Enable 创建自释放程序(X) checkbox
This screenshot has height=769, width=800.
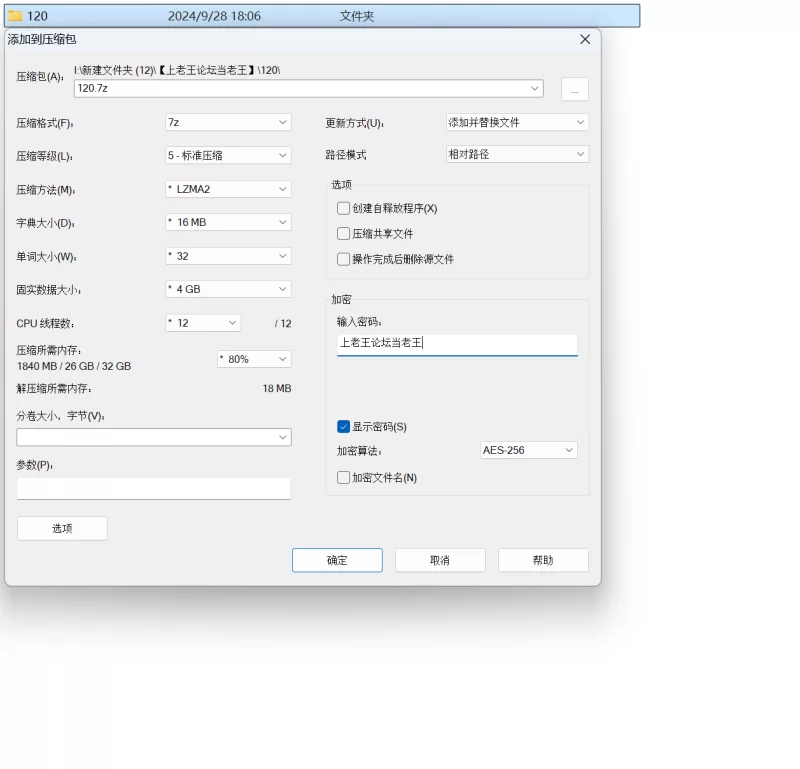(343, 208)
